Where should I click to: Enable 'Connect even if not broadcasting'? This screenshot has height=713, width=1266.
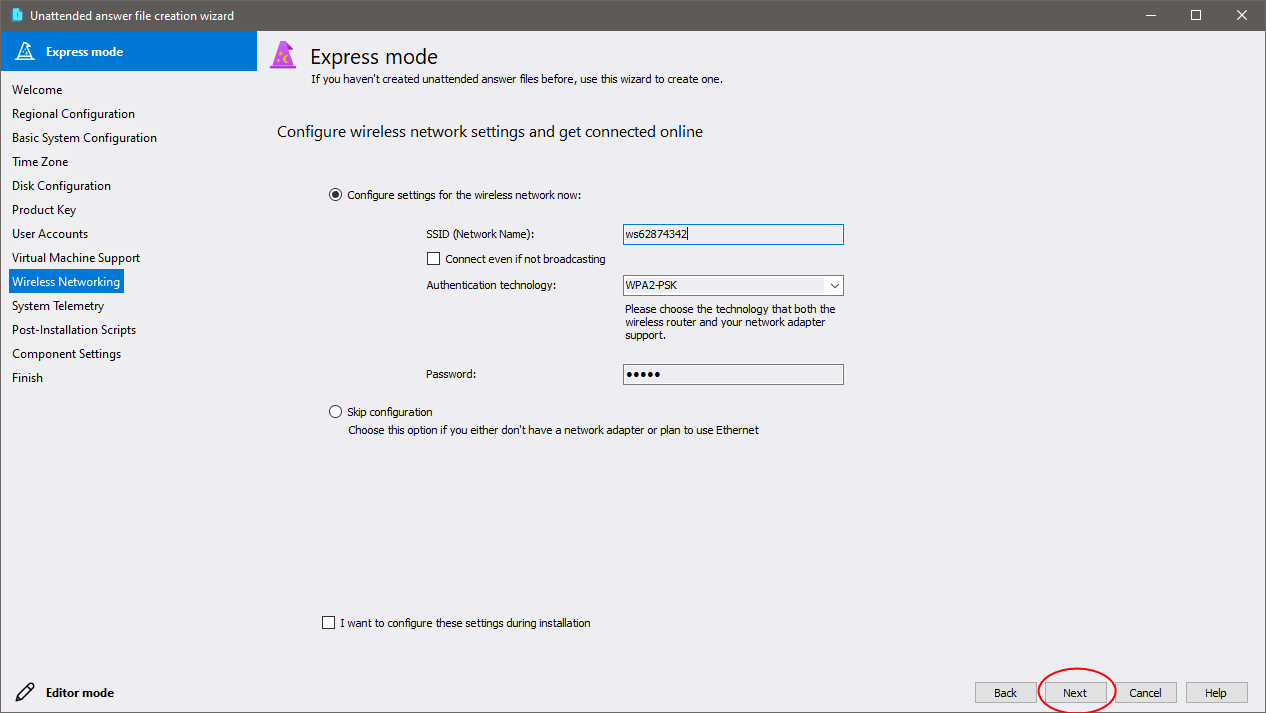pyautogui.click(x=433, y=259)
